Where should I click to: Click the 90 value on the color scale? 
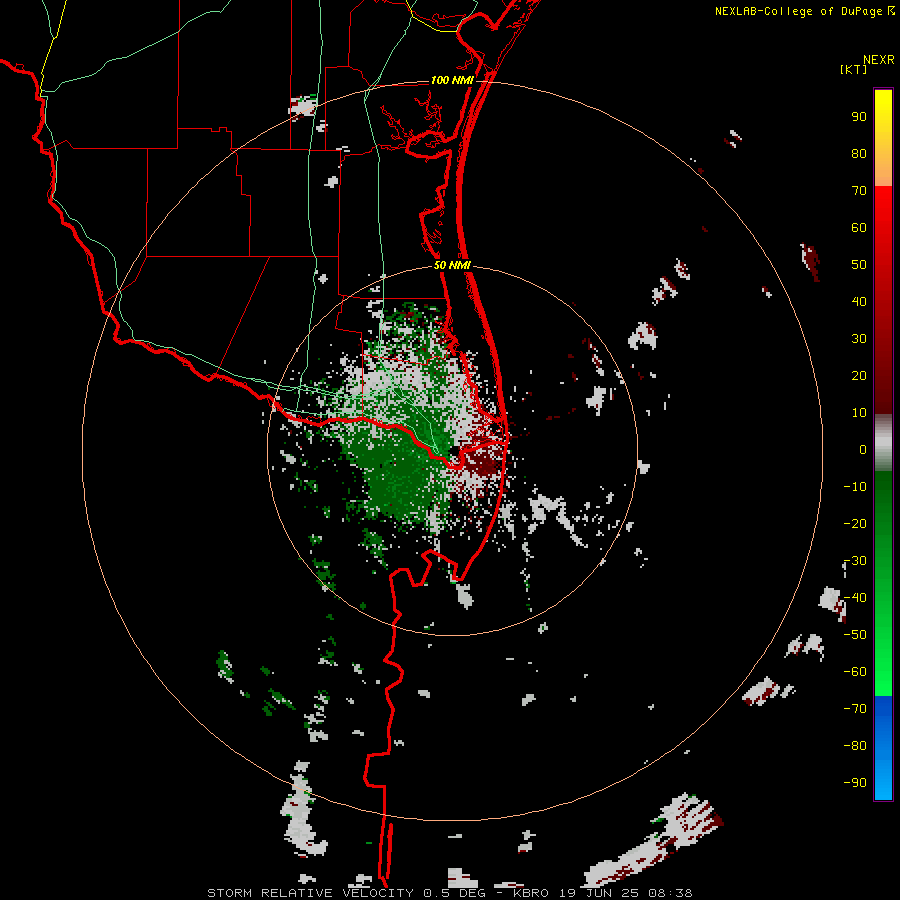(859, 117)
